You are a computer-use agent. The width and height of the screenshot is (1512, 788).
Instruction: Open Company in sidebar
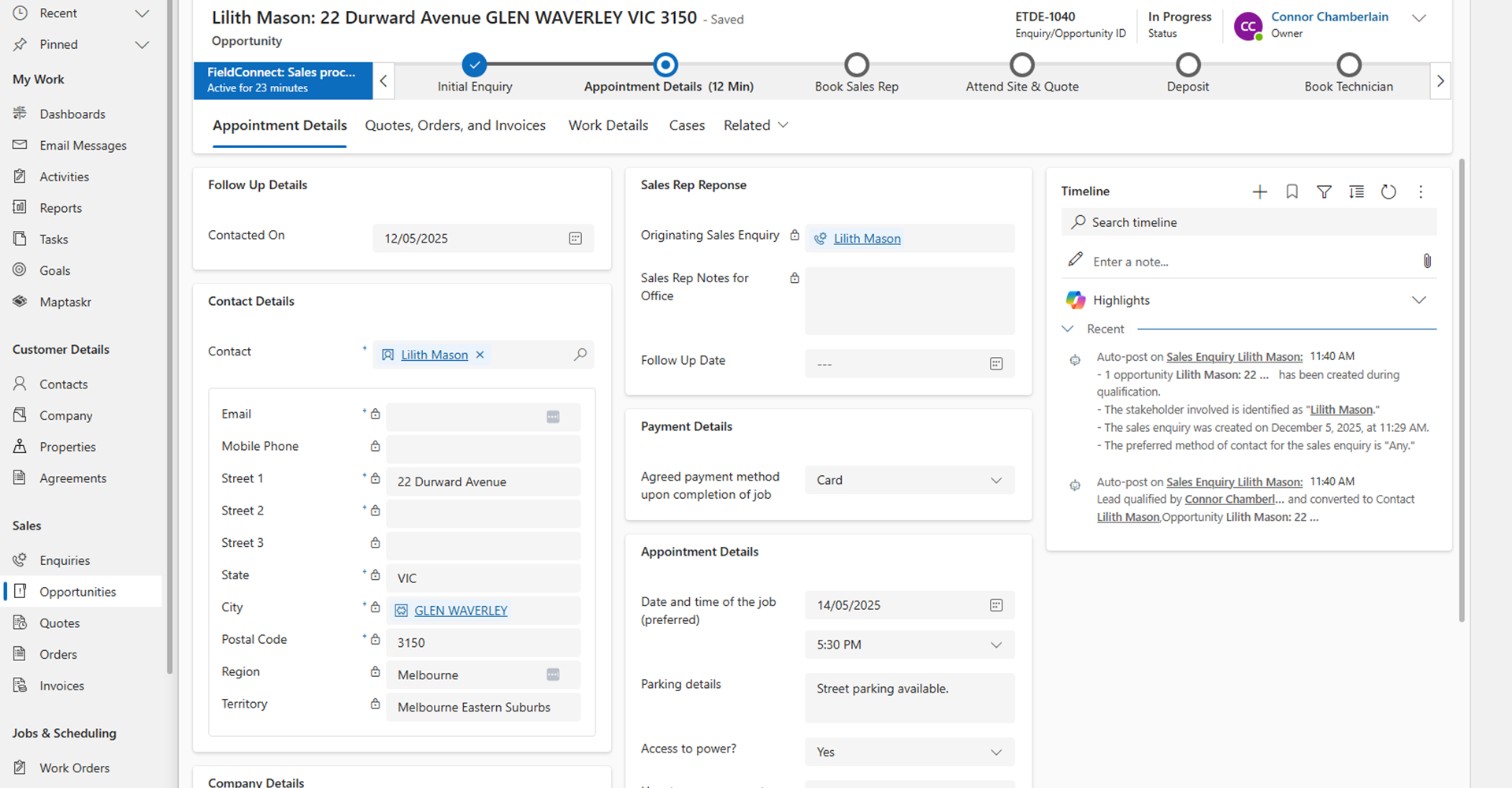click(x=65, y=416)
